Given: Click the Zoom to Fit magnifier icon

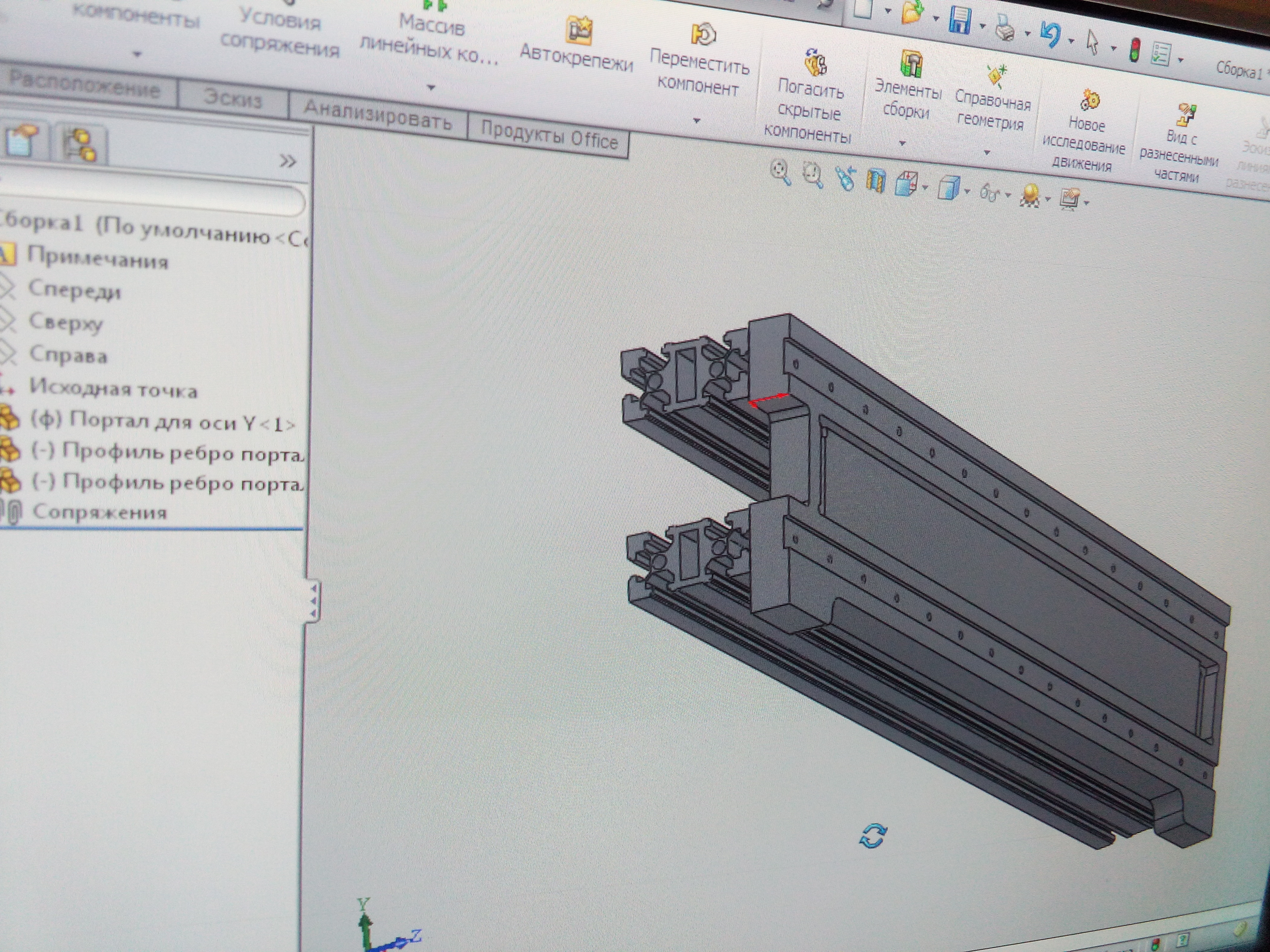Looking at the screenshot, I should 780,172.
